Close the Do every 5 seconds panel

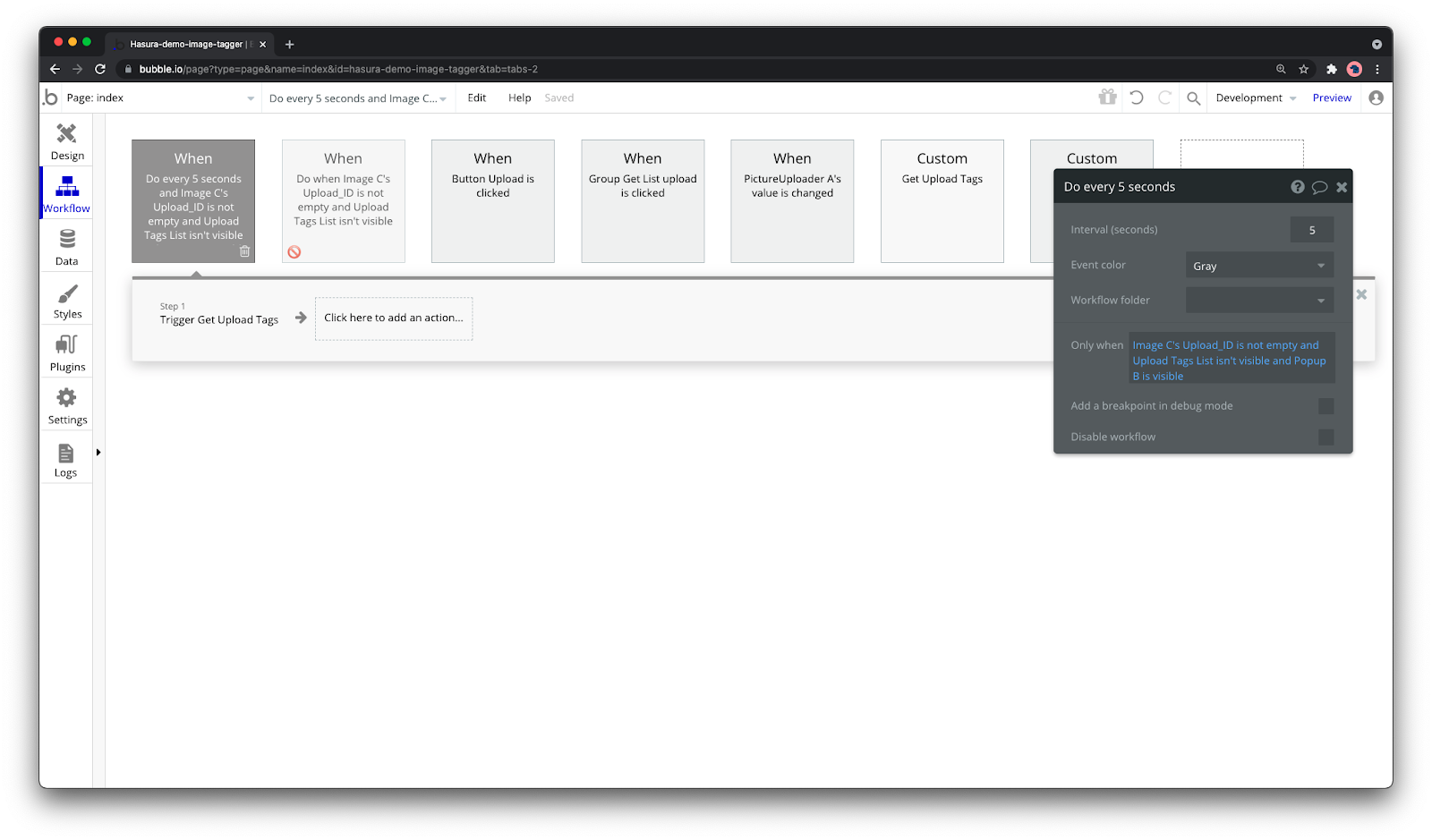coord(1342,187)
